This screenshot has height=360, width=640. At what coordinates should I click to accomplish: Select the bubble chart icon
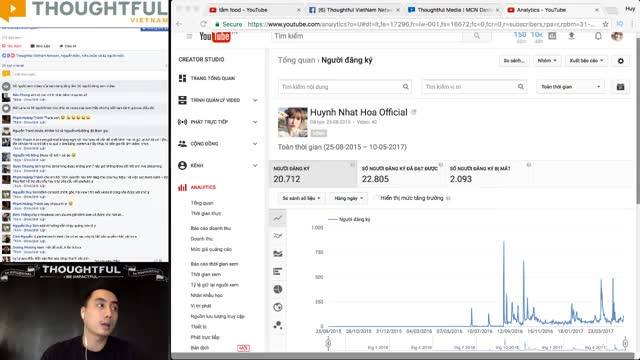(x=278, y=325)
